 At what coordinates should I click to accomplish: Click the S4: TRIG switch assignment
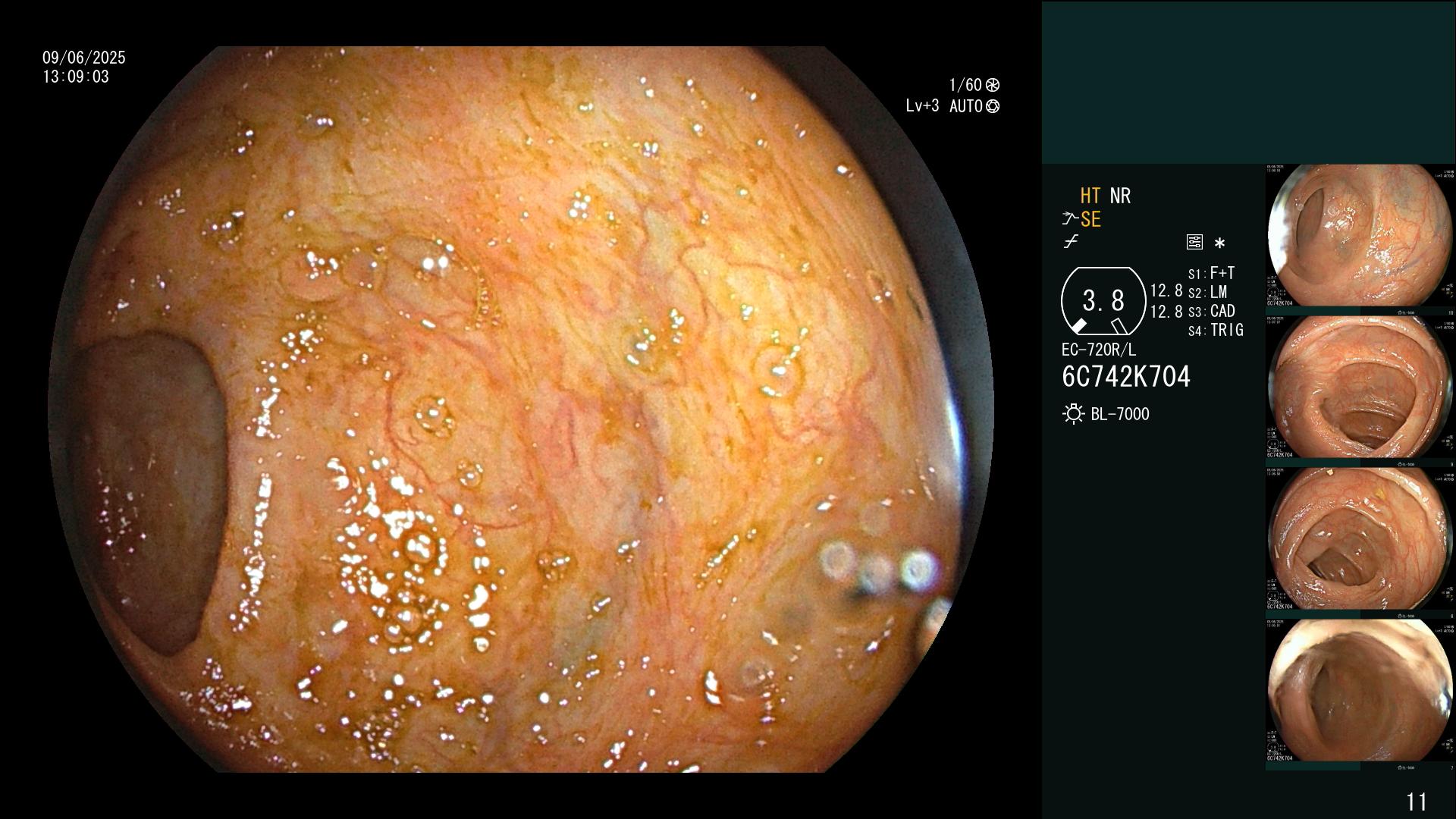[1216, 330]
